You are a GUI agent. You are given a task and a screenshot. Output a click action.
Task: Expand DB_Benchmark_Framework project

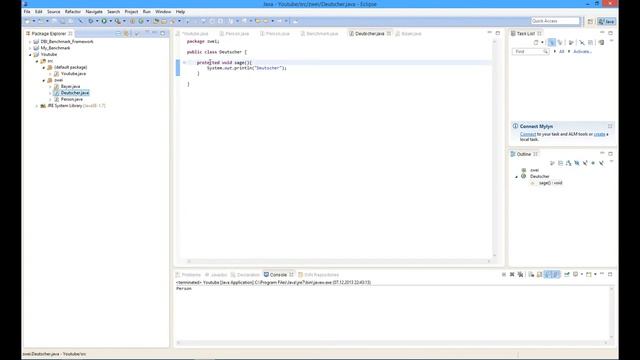click(x=30, y=42)
